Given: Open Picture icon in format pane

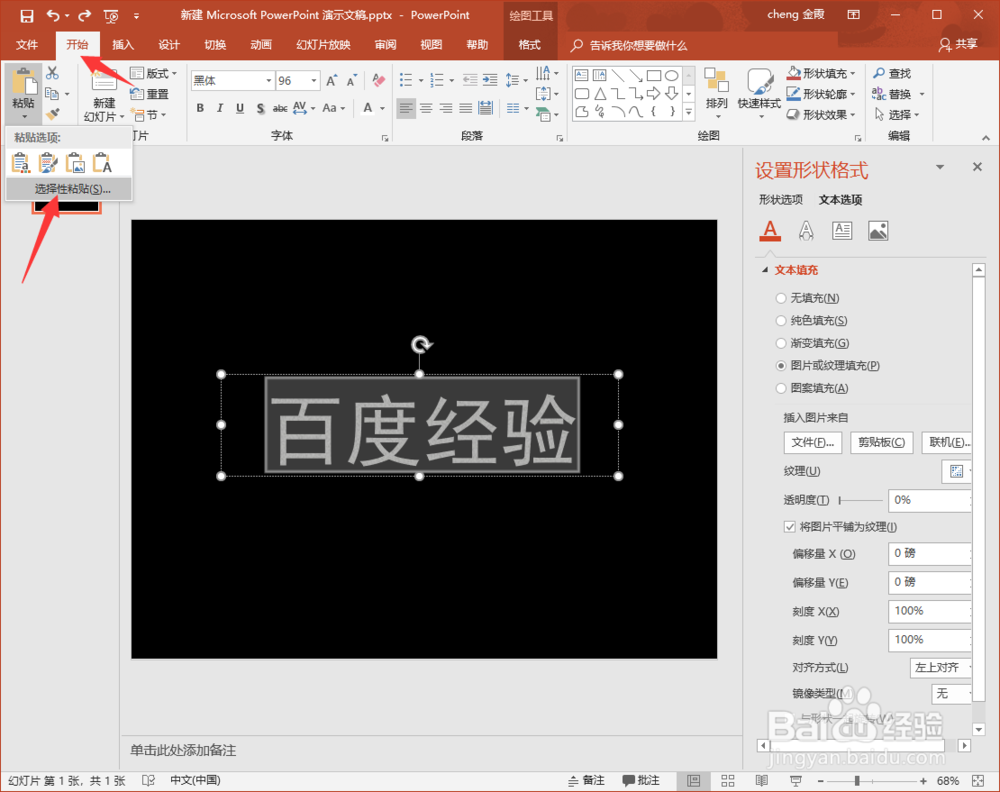Looking at the screenshot, I should 878,230.
